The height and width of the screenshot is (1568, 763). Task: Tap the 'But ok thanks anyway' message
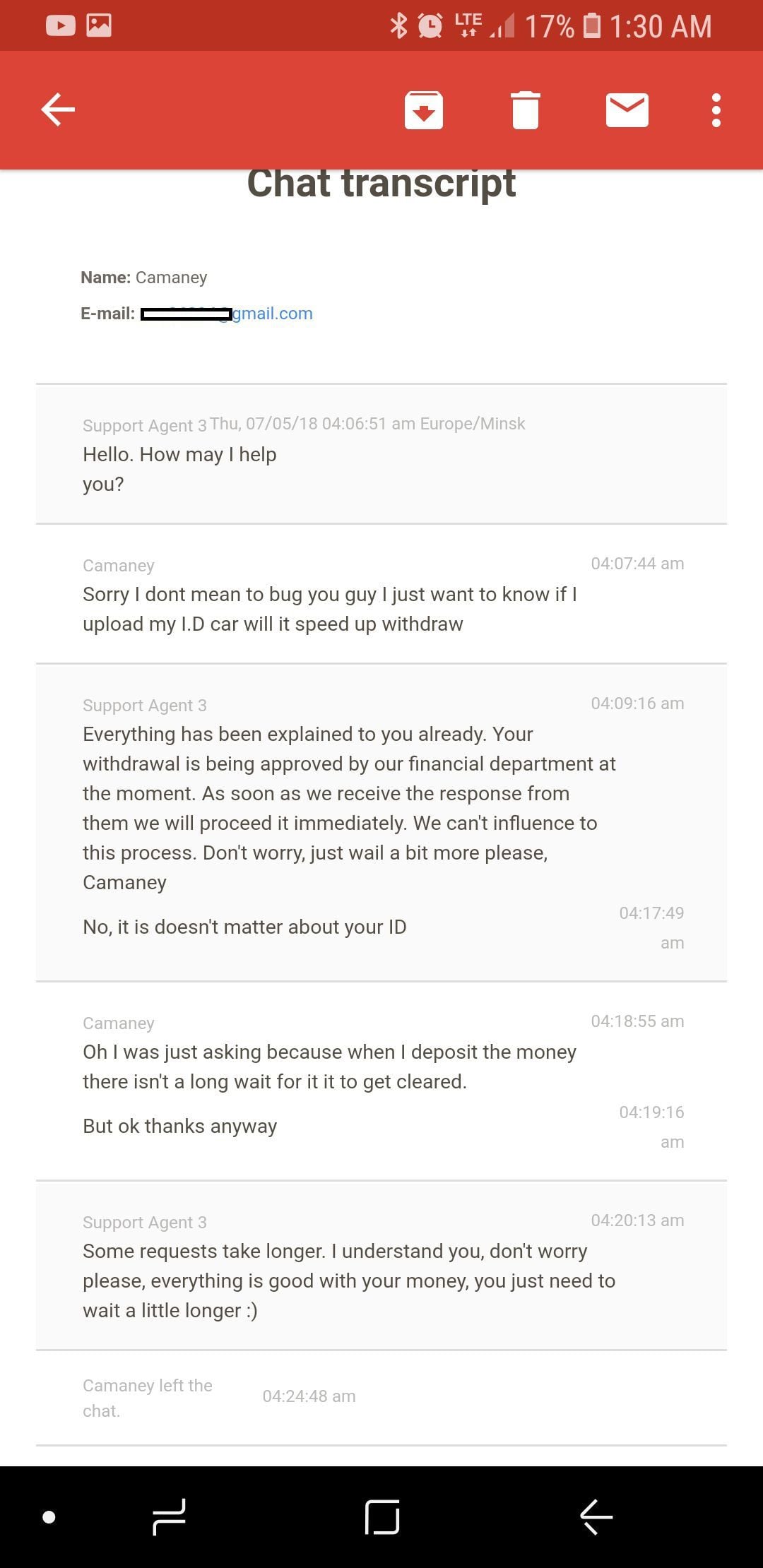coord(179,1126)
